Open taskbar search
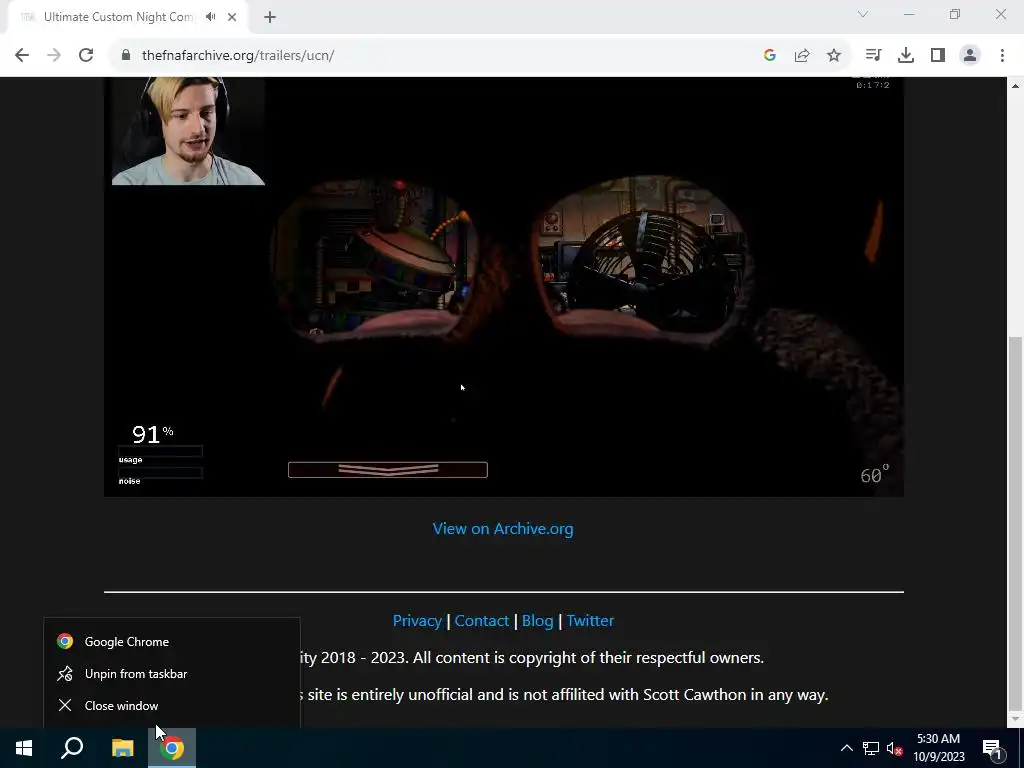This screenshot has height=768, width=1024. [x=72, y=748]
